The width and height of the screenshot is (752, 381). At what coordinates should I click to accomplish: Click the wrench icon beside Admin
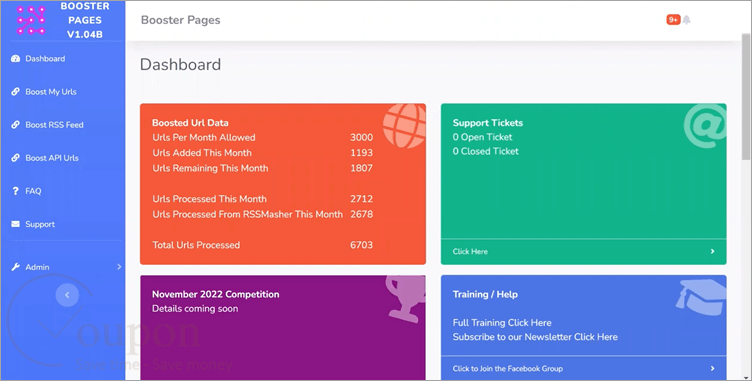coord(15,267)
